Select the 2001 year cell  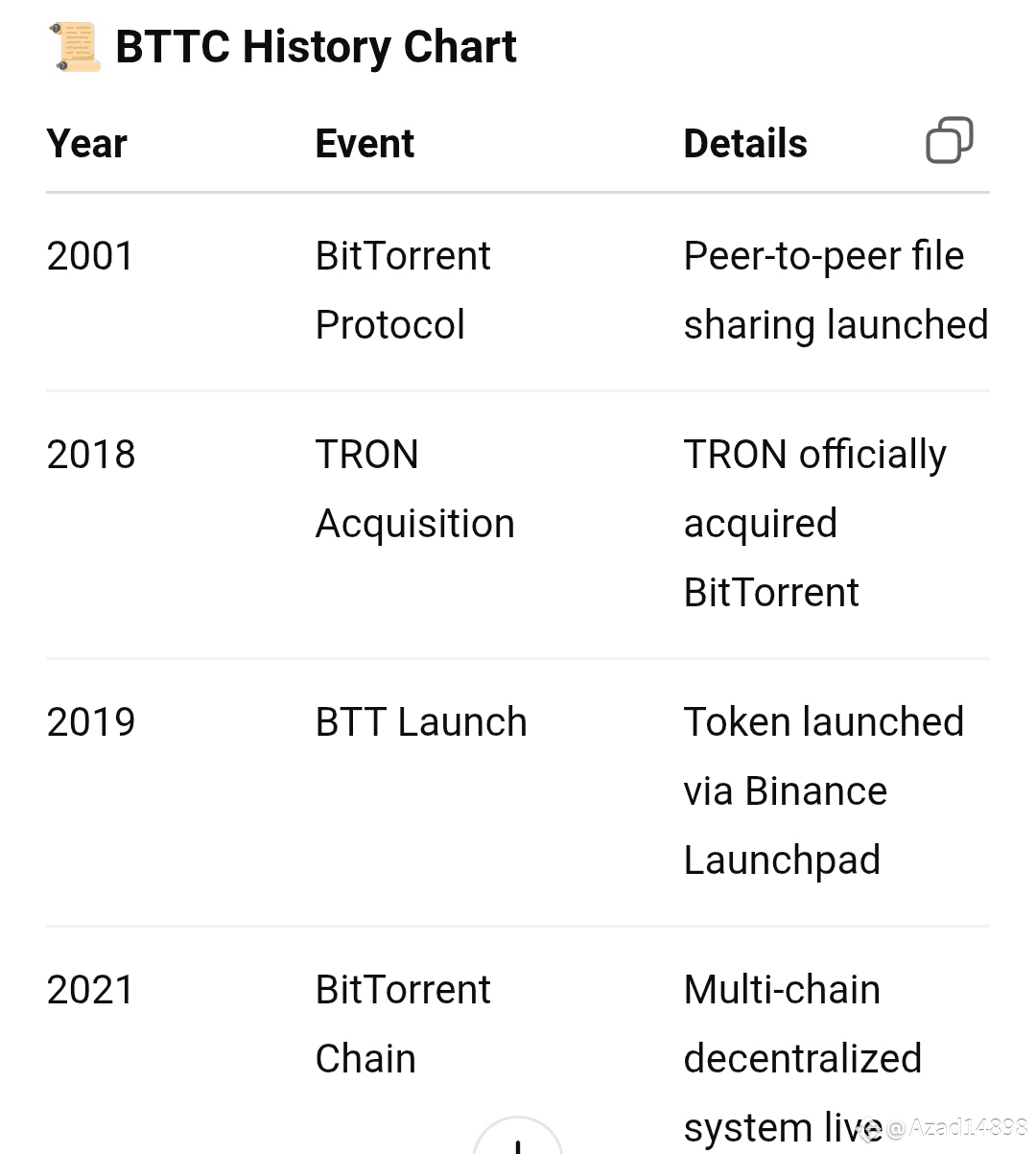click(90, 256)
